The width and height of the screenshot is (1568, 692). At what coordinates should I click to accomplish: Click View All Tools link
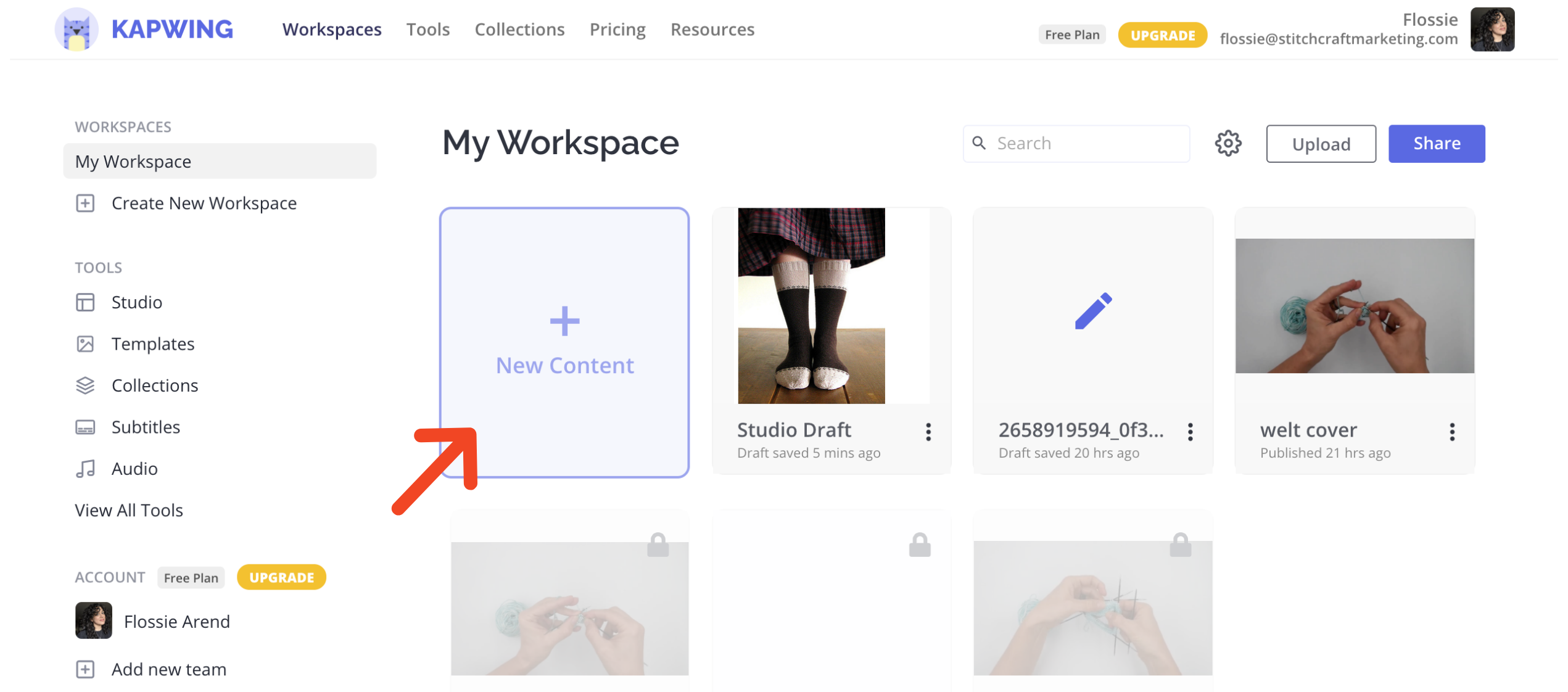(129, 510)
